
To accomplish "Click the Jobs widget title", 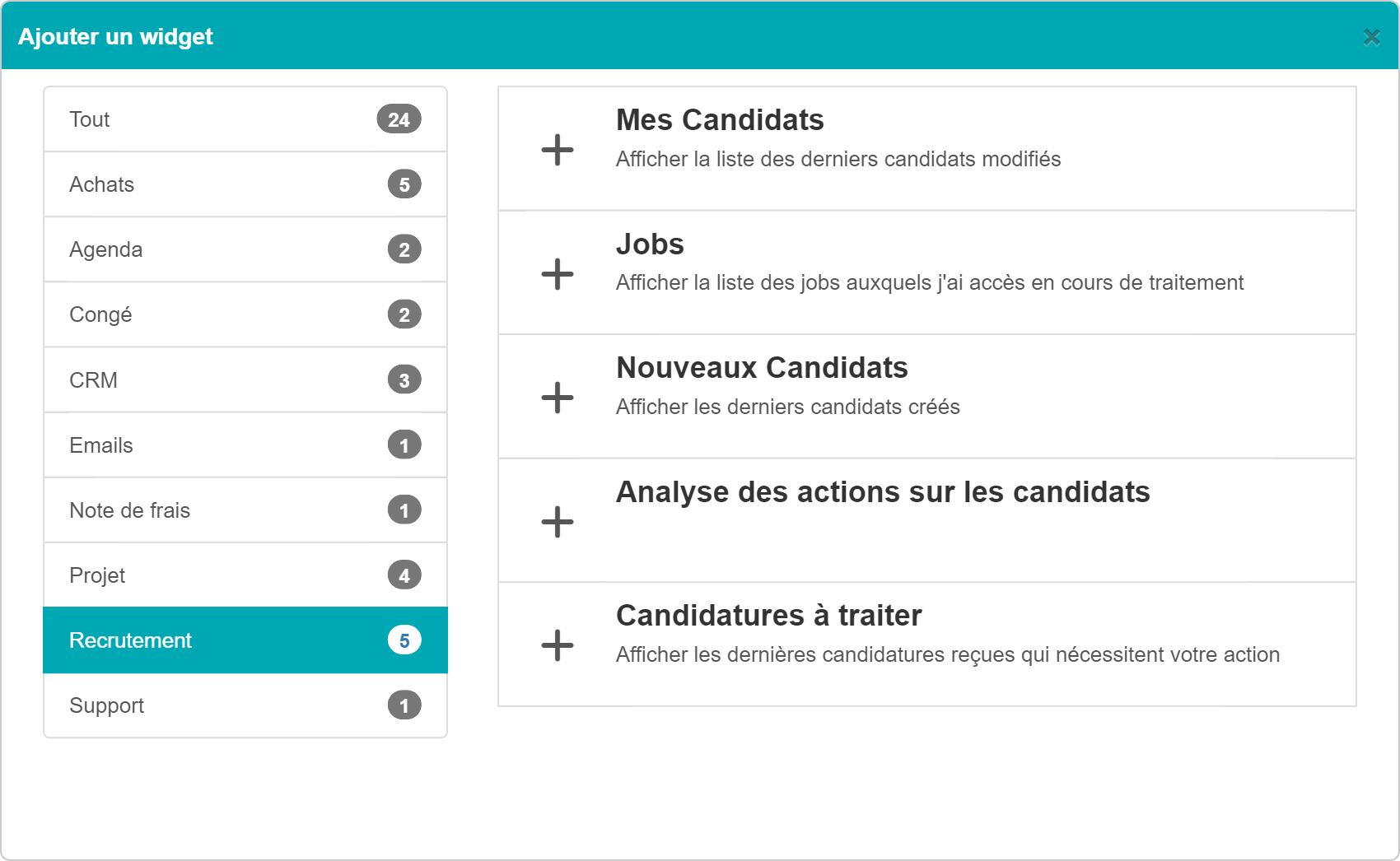I will [x=650, y=244].
